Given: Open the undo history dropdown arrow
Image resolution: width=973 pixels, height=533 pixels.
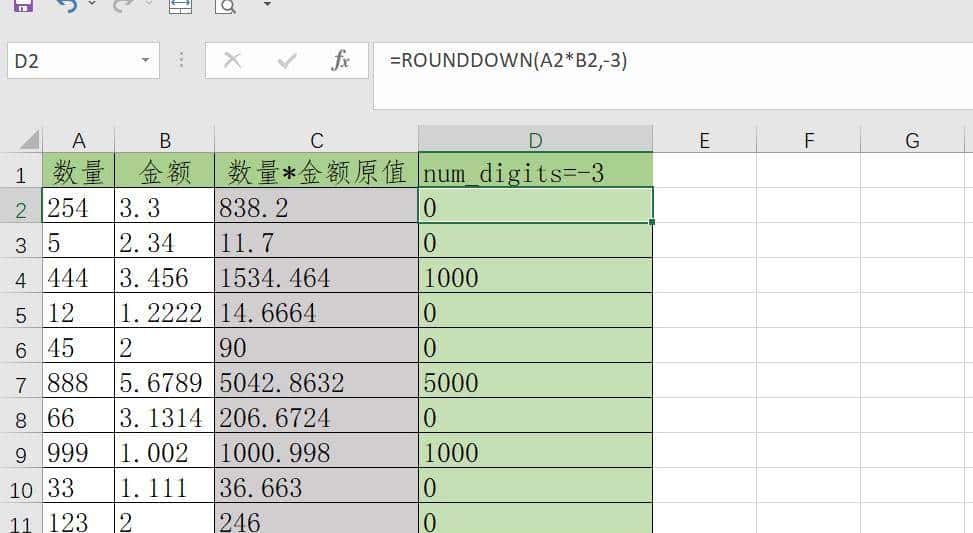Looking at the screenshot, I should [x=92, y=4].
